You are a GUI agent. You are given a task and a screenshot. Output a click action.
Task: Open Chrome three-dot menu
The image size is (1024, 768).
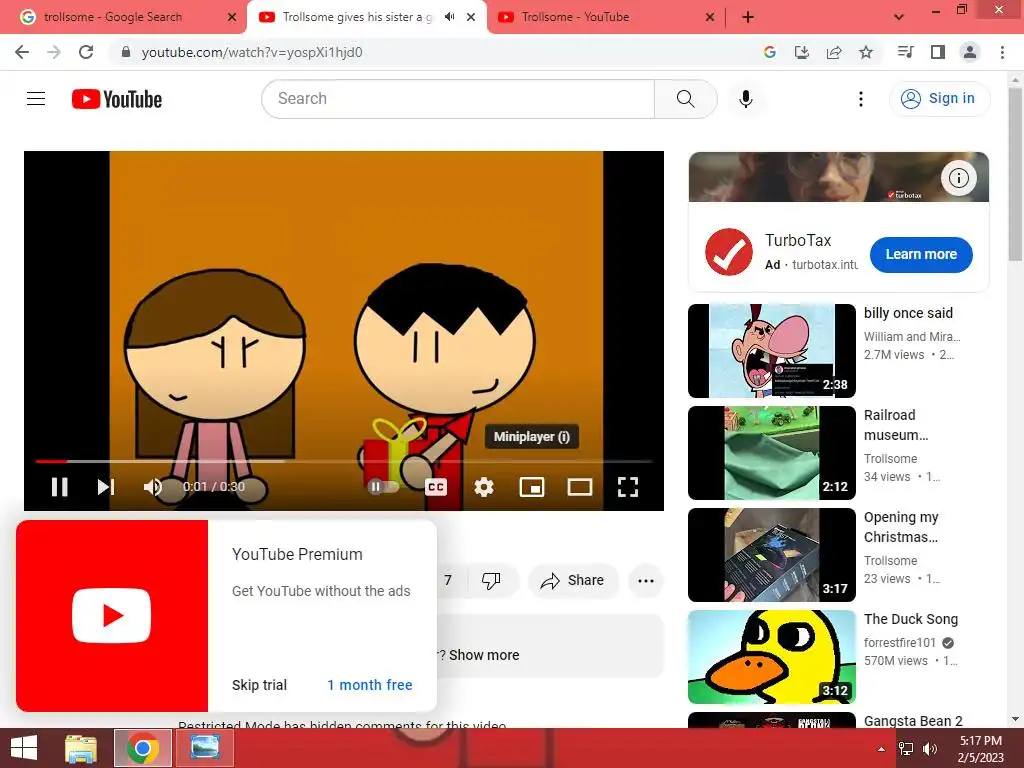(1002, 52)
